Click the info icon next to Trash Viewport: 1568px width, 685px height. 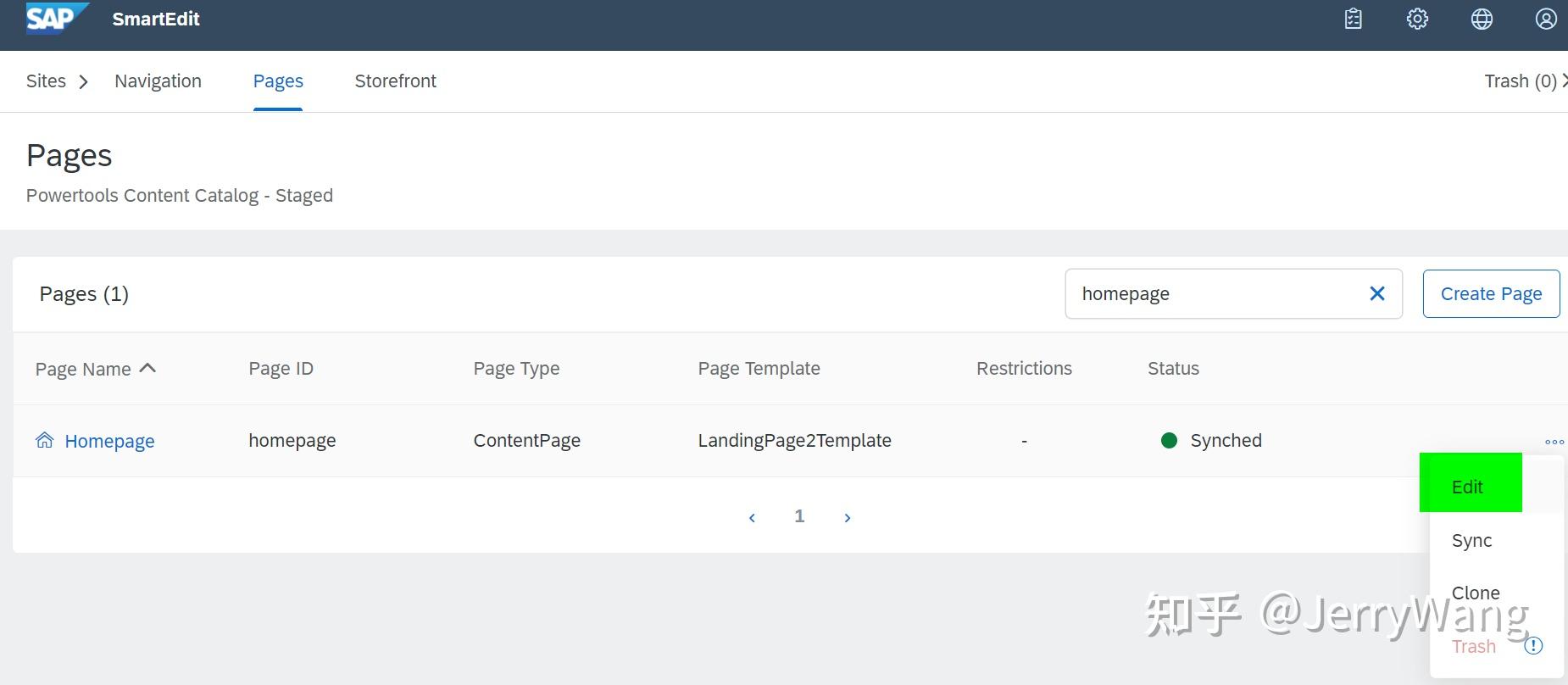(1533, 646)
